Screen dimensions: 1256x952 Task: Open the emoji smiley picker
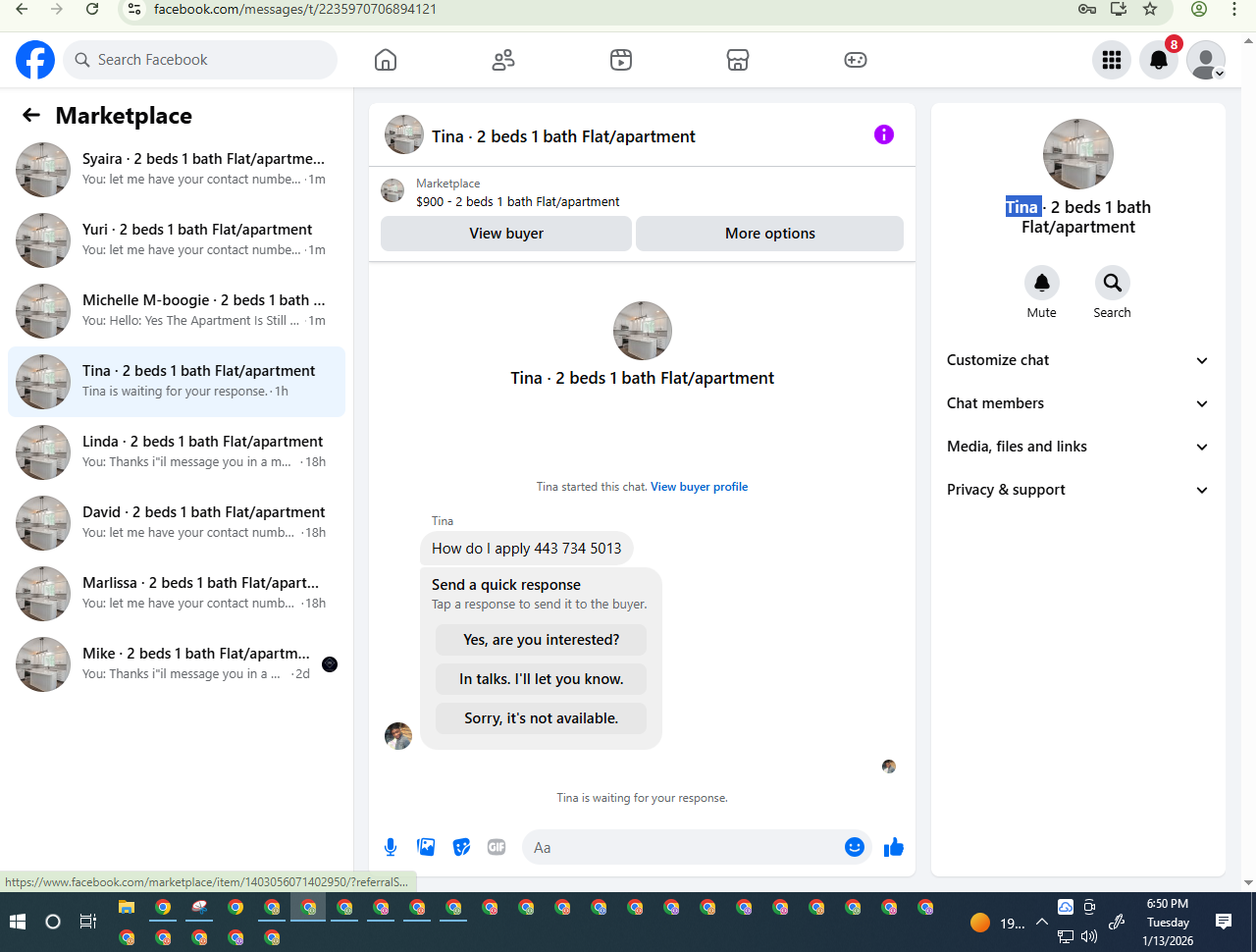[x=855, y=847]
